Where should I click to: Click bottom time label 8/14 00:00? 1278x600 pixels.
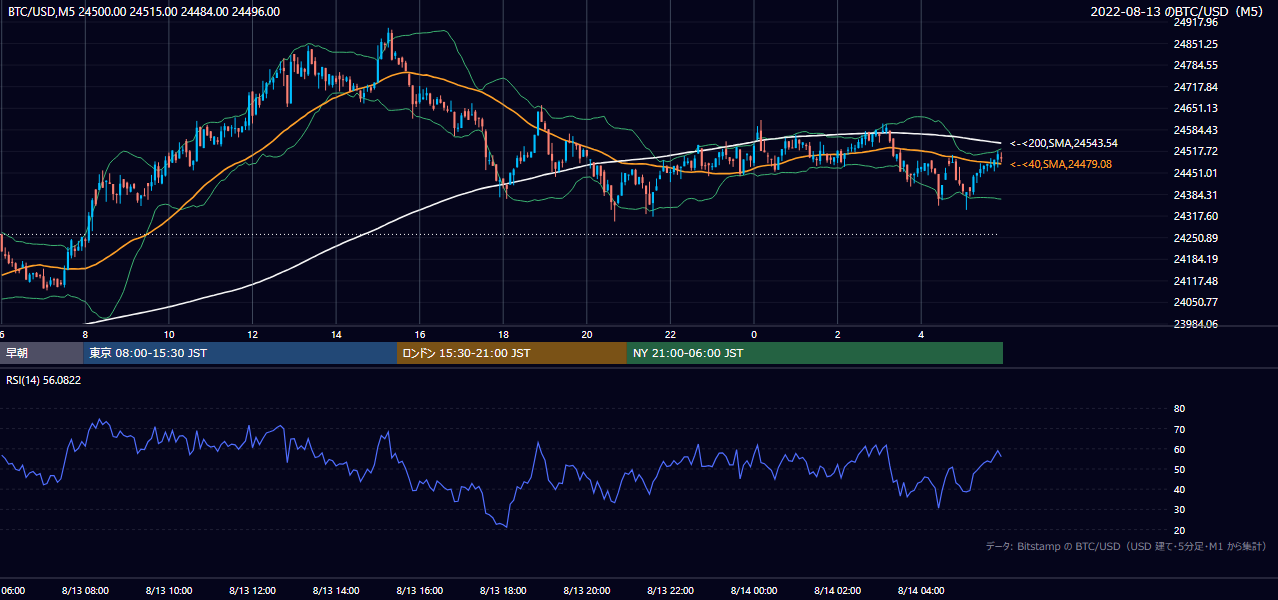pos(754,590)
